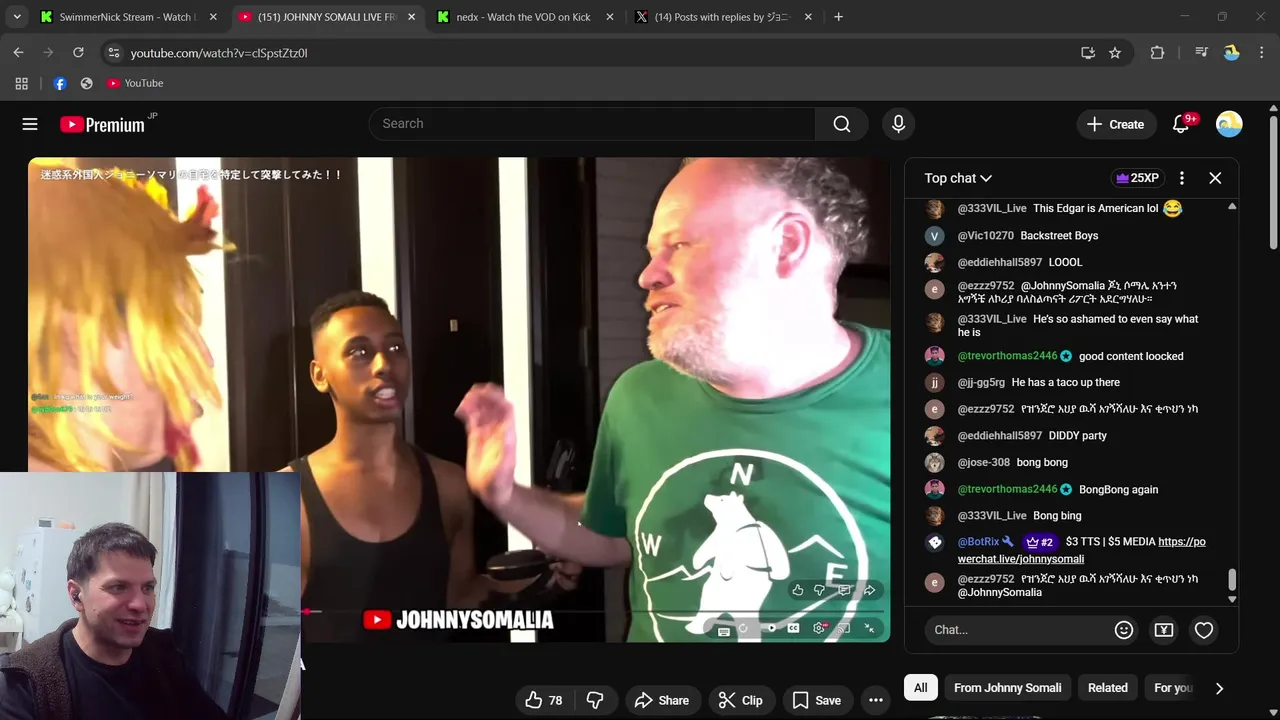The image size is (1280, 720).
Task: Send a heart reaction in chat
Action: pos(1204,630)
